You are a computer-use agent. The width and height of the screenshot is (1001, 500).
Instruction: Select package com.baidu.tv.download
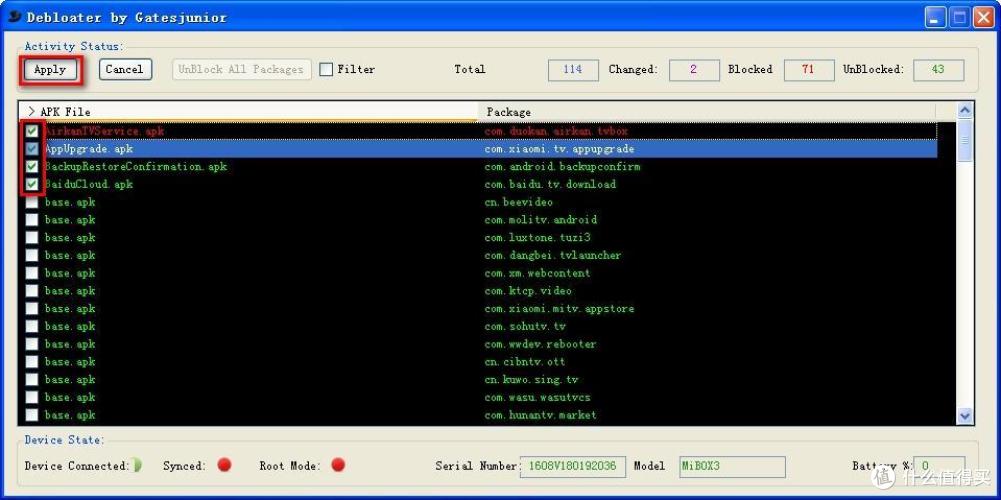(x=550, y=185)
